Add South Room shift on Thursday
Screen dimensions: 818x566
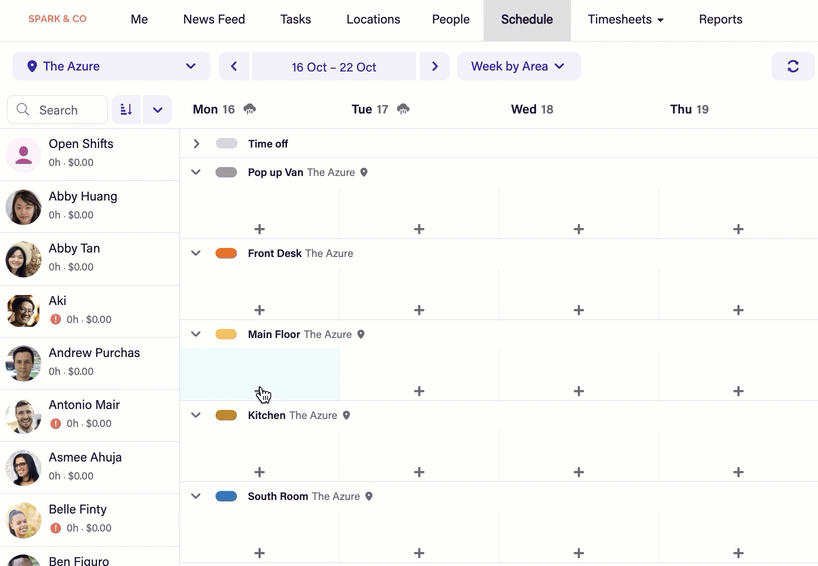(738, 553)
